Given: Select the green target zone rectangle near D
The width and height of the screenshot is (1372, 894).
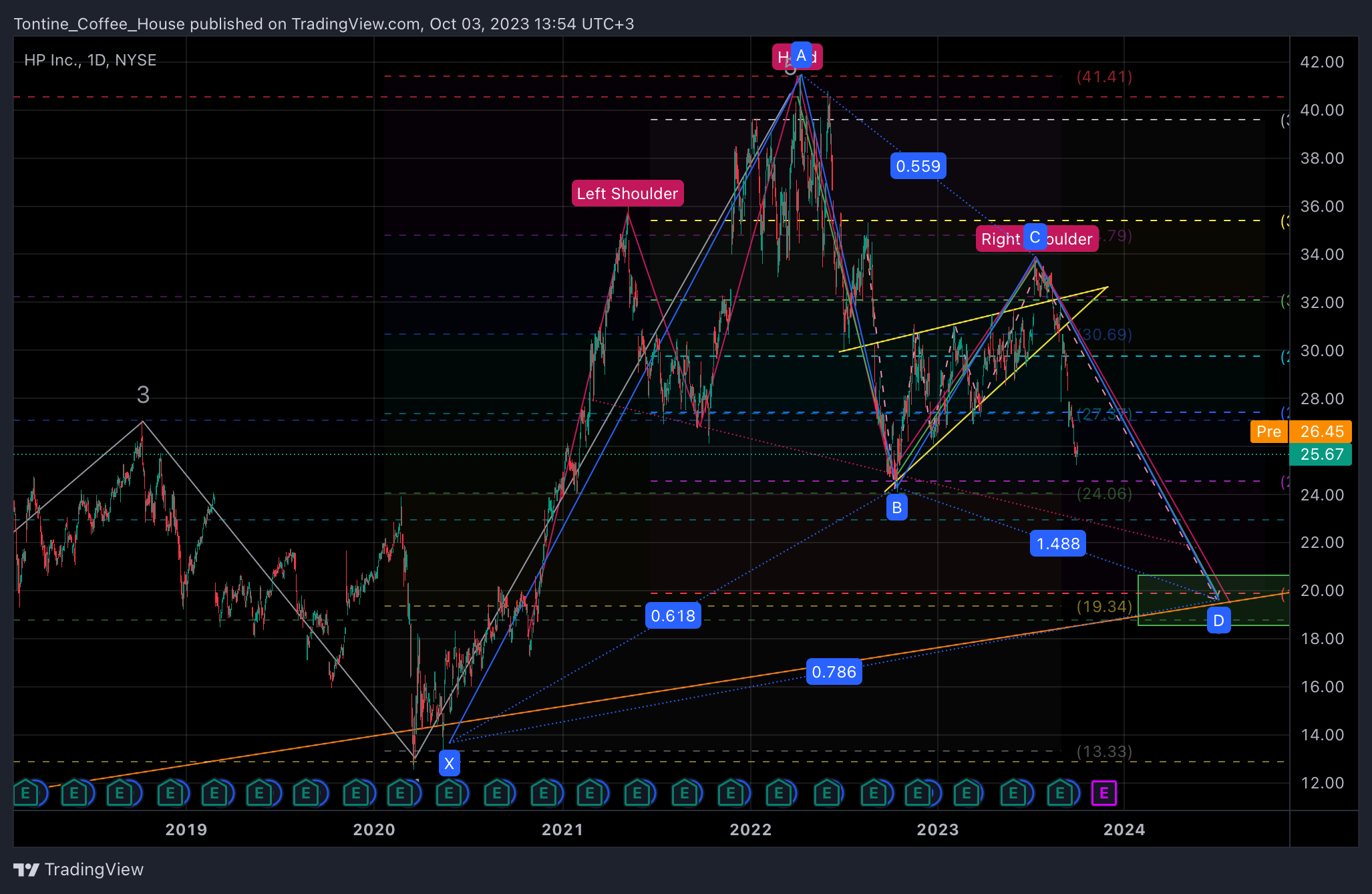Looking at the screenshot, I should click(x=1214, y=600).
